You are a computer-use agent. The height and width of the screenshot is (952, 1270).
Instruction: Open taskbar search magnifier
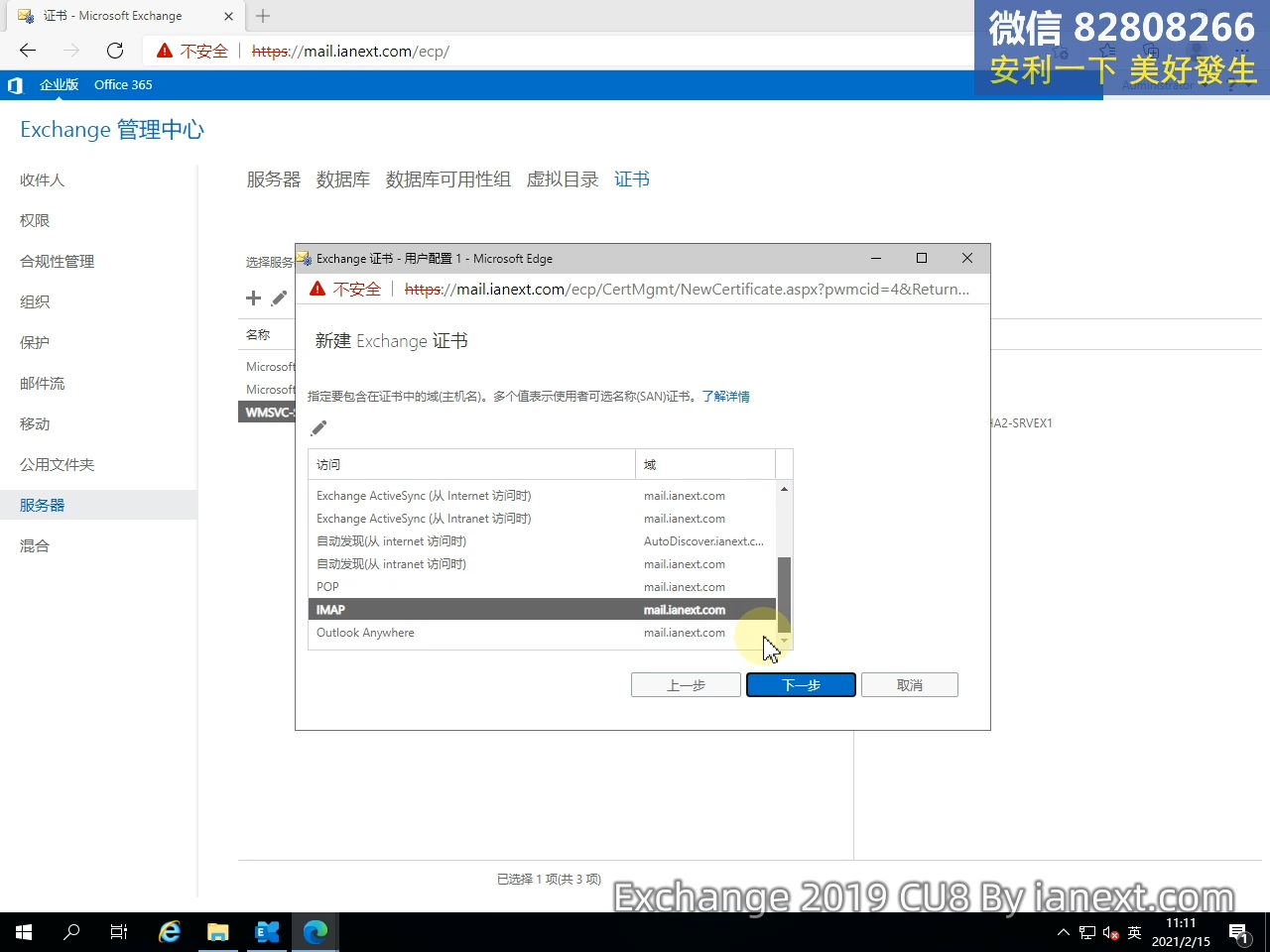71,932
